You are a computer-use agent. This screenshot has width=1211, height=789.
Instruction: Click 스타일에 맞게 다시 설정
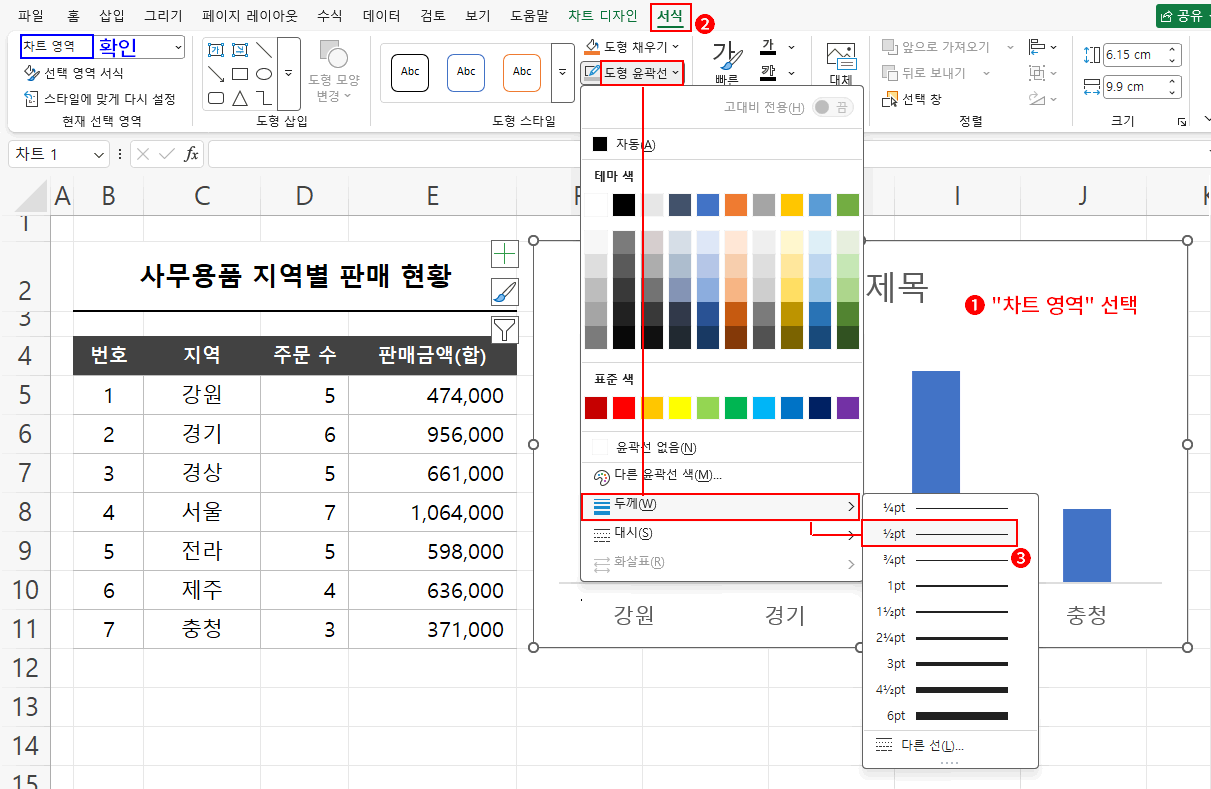(99, 98)
